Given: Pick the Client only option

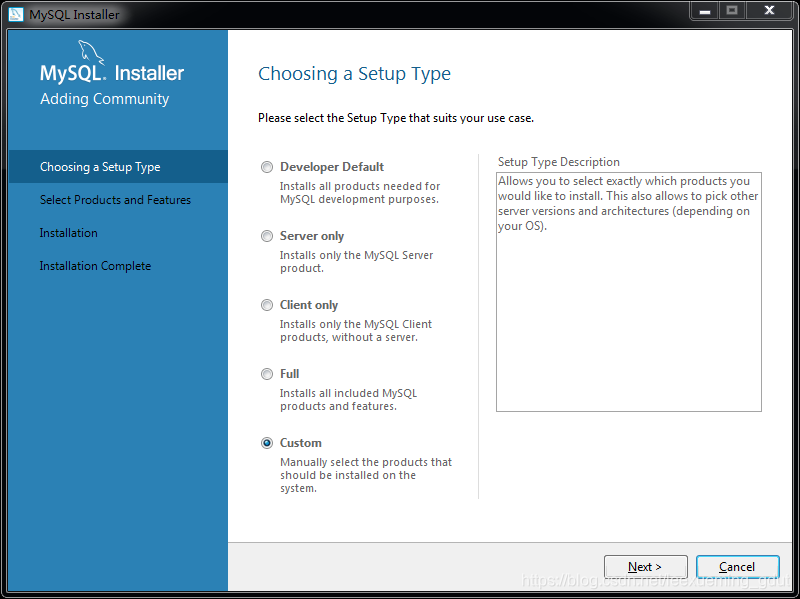Looking at the screenshot, I should pyautogui.click(x=267, y=304).
